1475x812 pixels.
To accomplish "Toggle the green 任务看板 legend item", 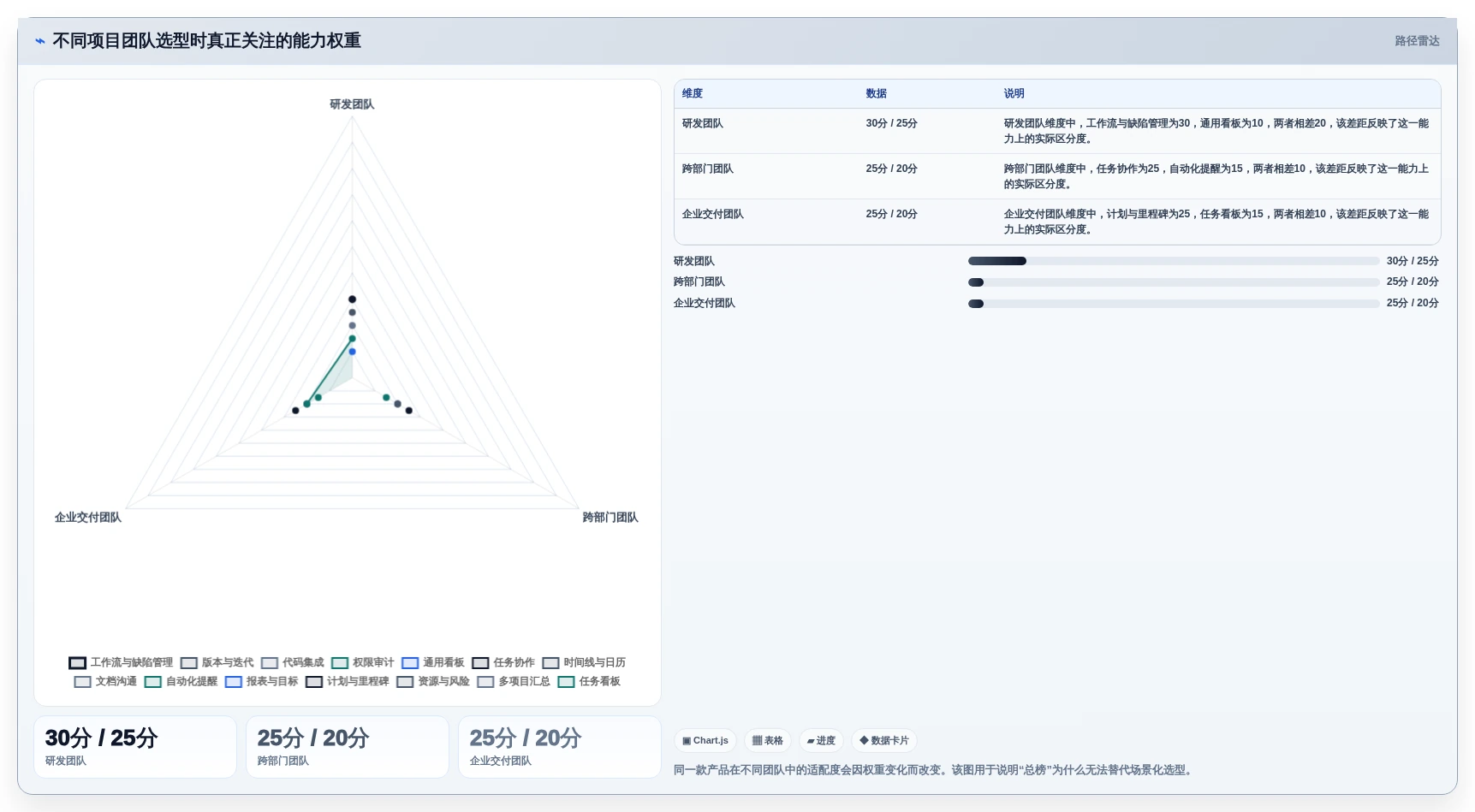I will click(x=588, y=681).
